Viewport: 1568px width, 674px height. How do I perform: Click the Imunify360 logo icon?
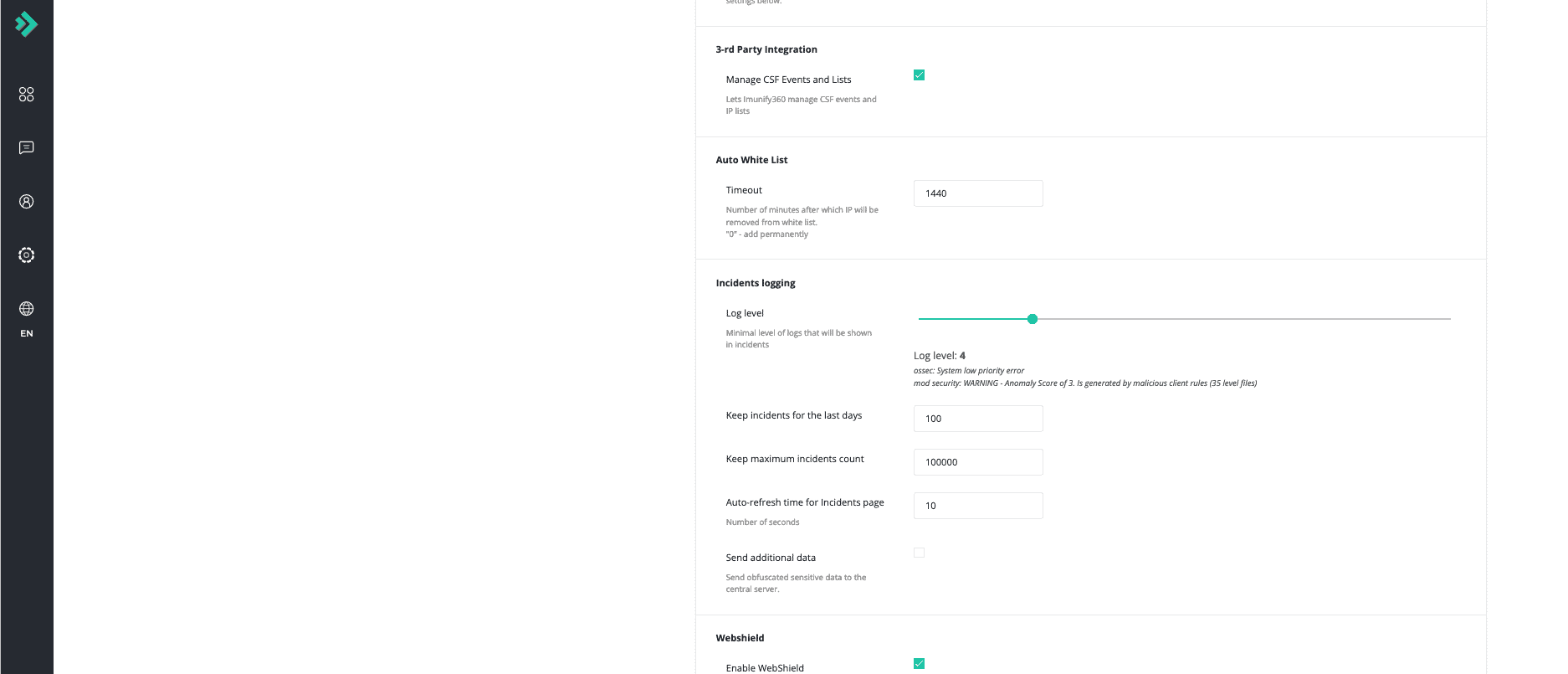point(26,24)
